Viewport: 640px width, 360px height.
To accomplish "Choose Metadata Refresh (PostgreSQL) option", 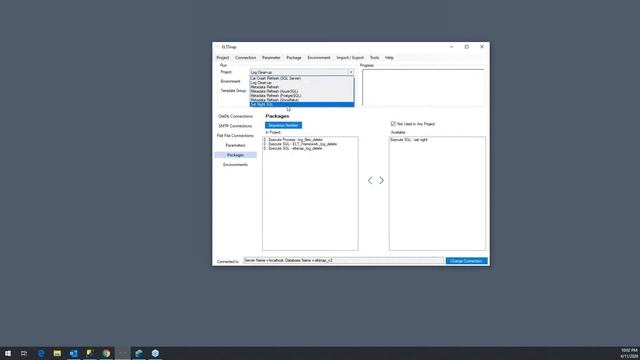I will (302, 96).
